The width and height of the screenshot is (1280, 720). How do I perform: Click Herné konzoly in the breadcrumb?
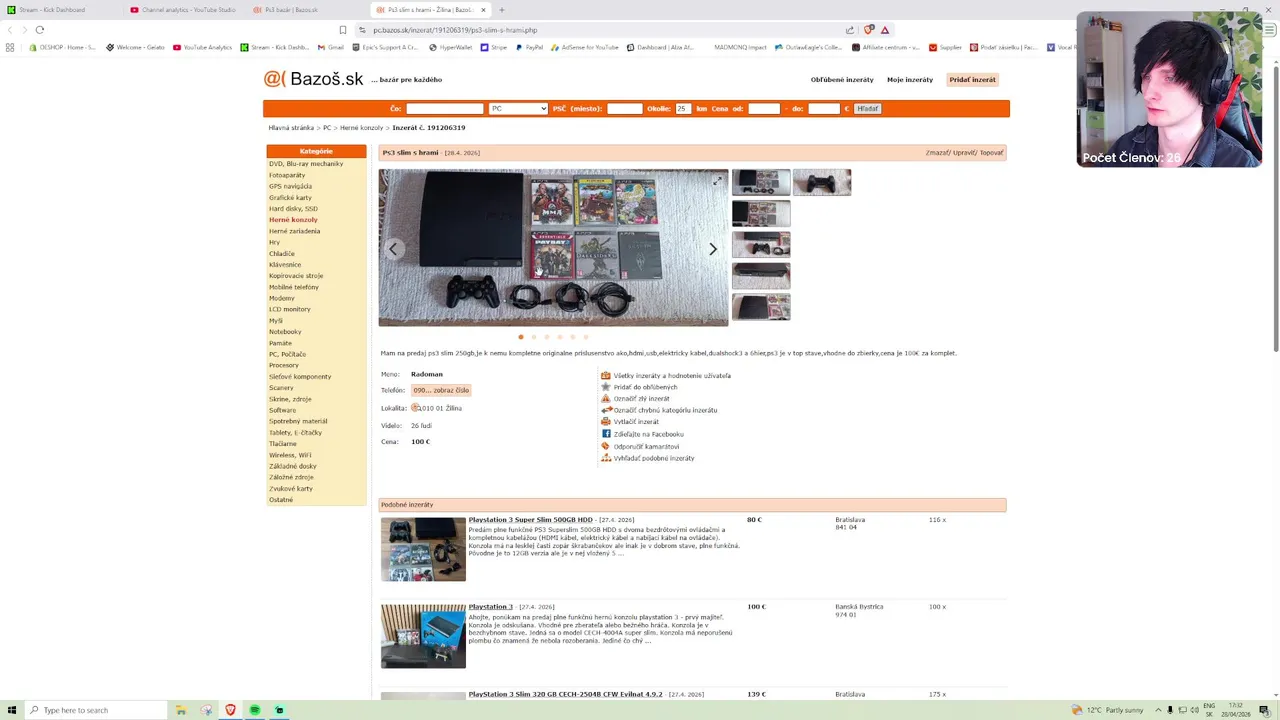362,128
